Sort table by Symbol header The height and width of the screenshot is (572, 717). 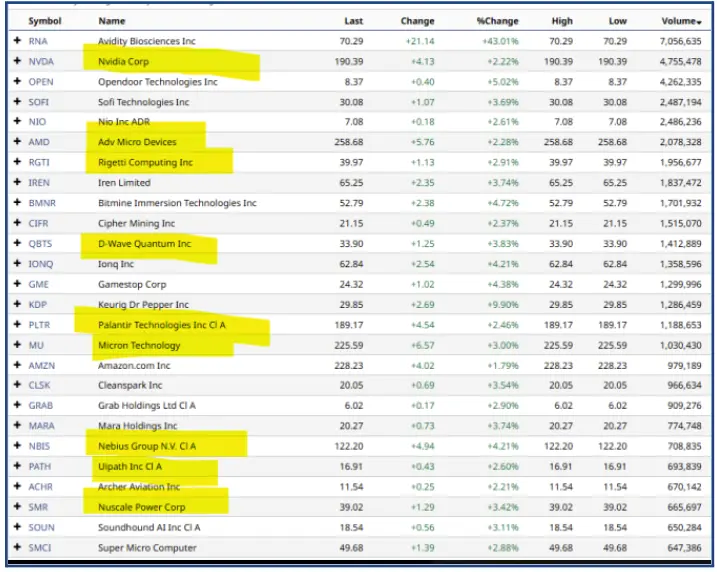pos(45,21)
